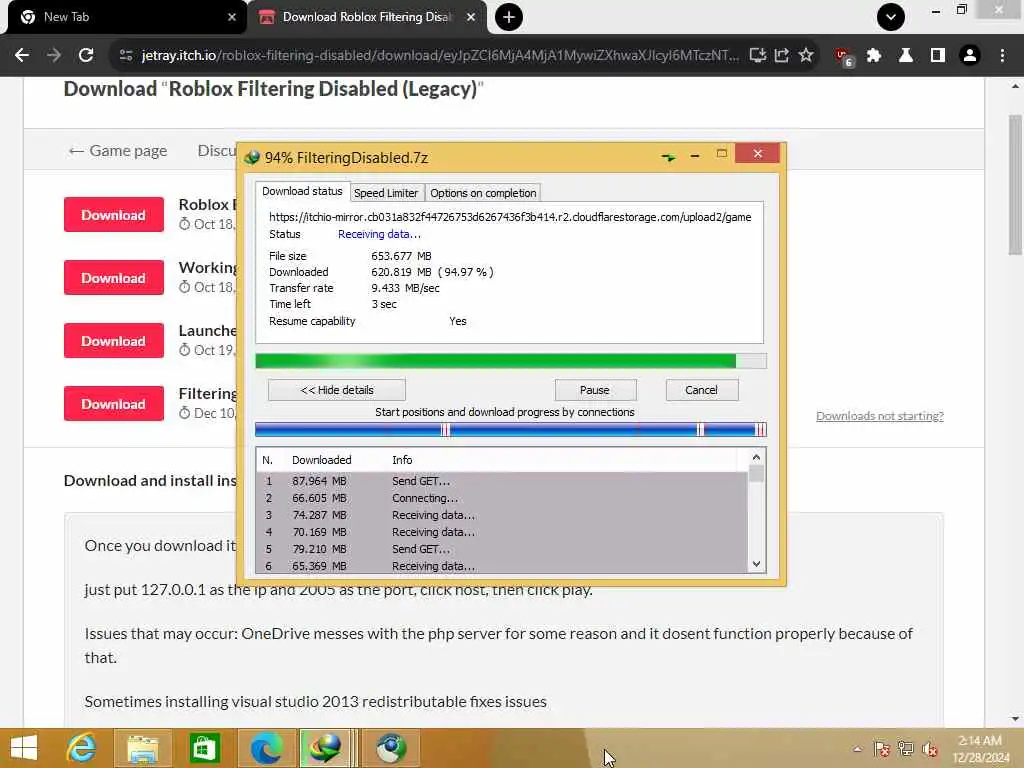Launch Internet Explorer from taskbar
The height and width of the screenshot is (768, 1024).
pos(81,748)
